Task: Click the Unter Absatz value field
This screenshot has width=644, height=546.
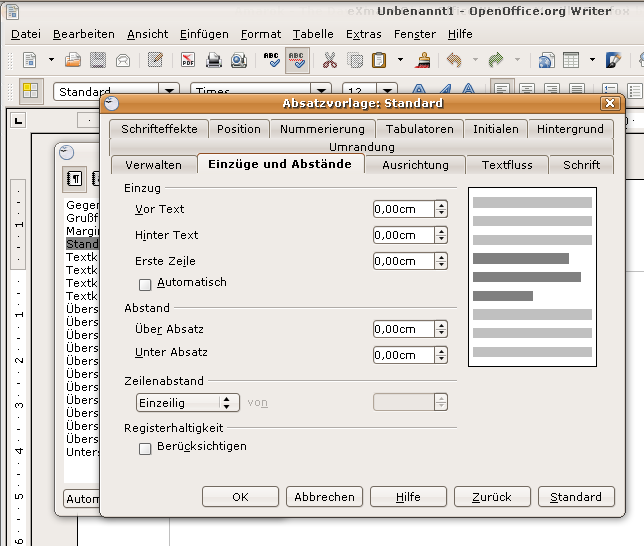Action: coord(404,355)
